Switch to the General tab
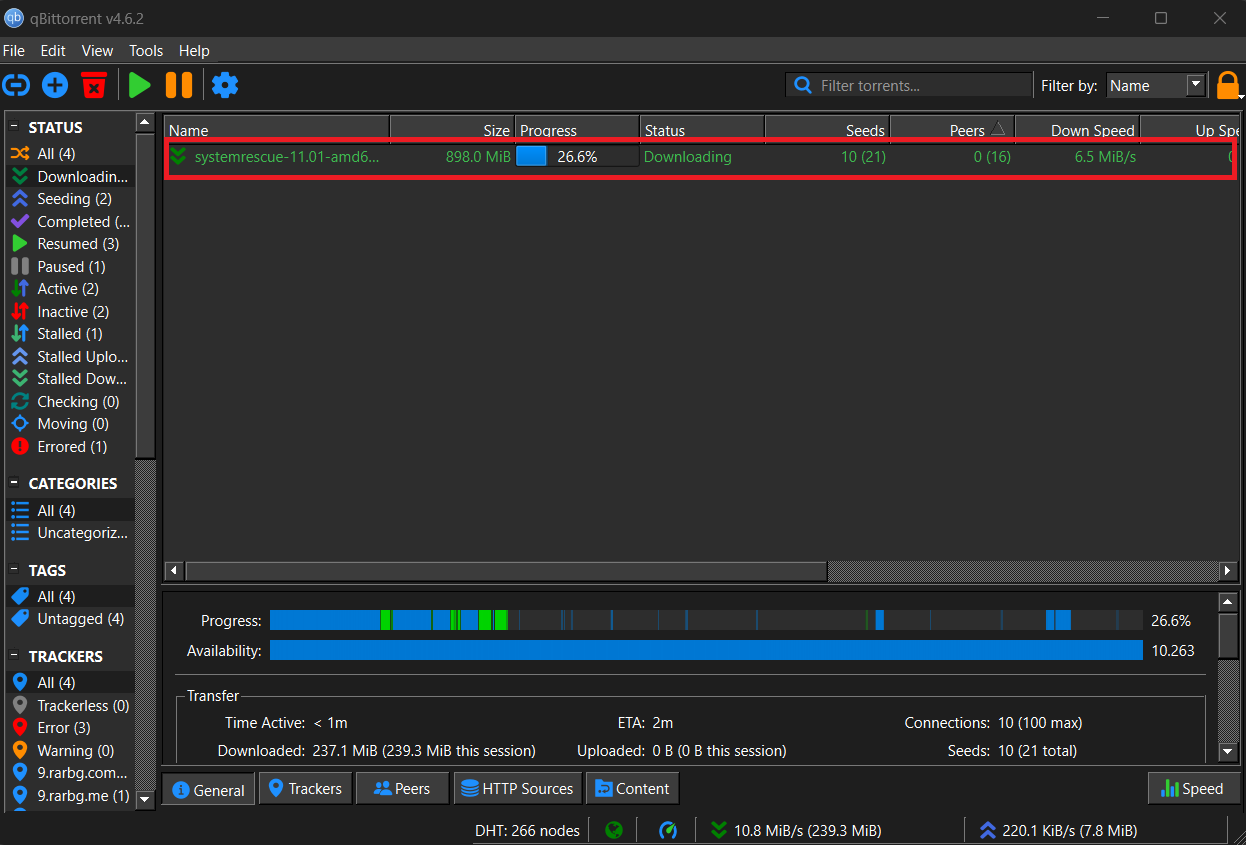1246x845 pixels. pos(208,789)
